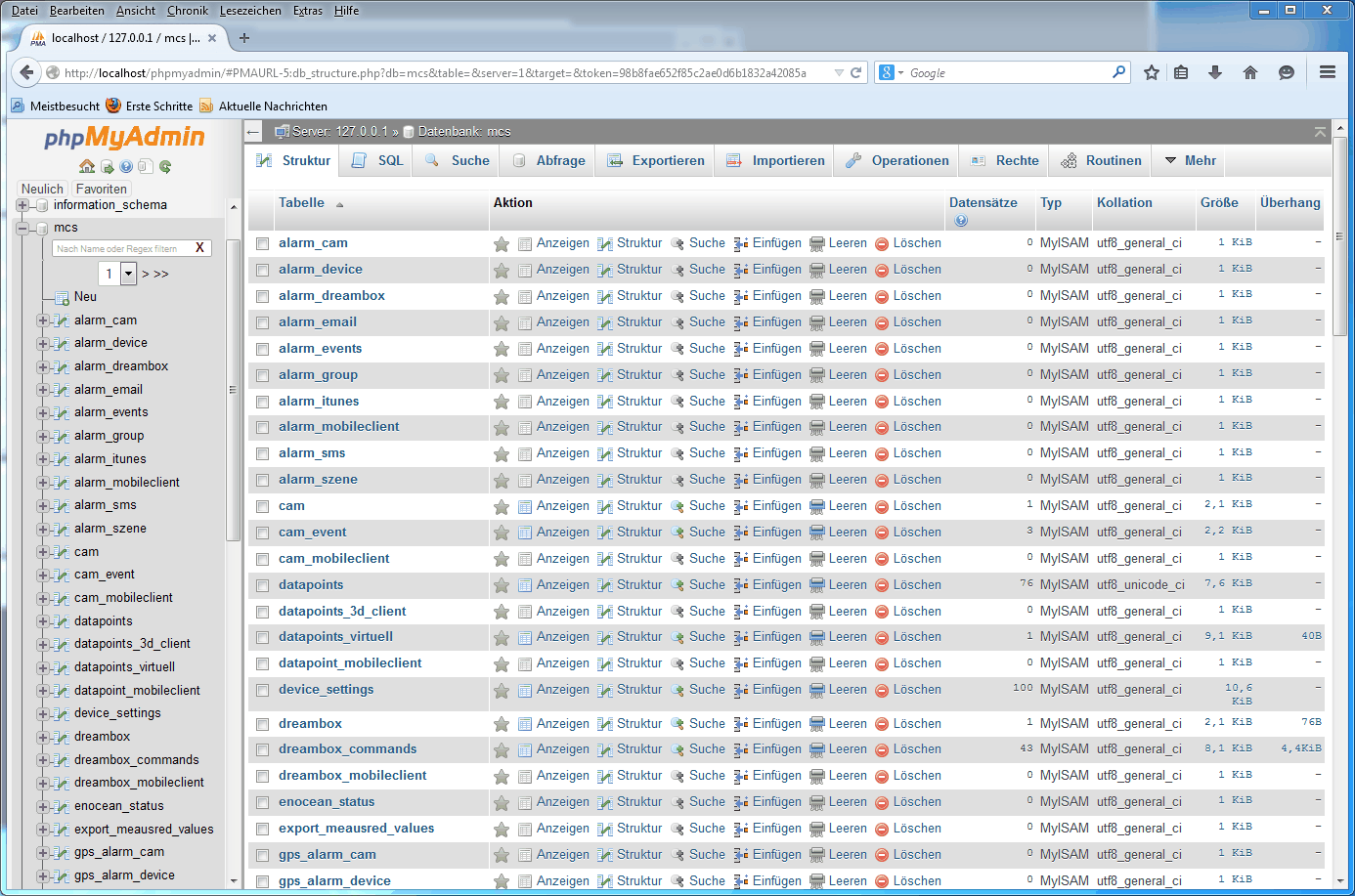Click the Datensätze info help icon

tap(961, 221)
